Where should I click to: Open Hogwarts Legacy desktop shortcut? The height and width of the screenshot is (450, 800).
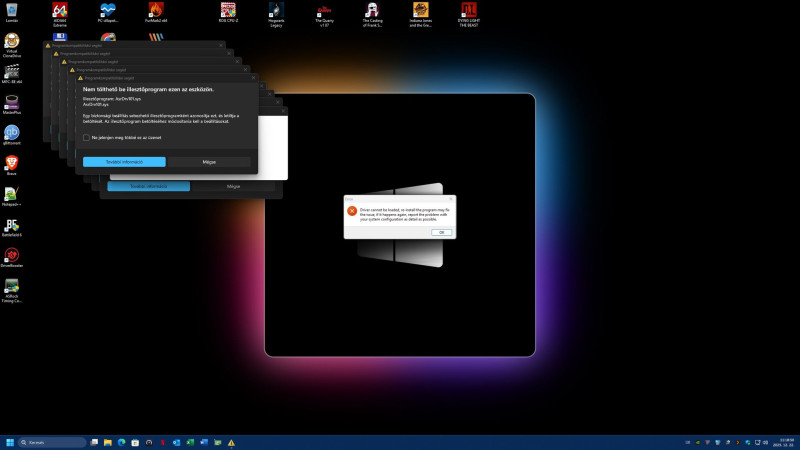(276, 14)
